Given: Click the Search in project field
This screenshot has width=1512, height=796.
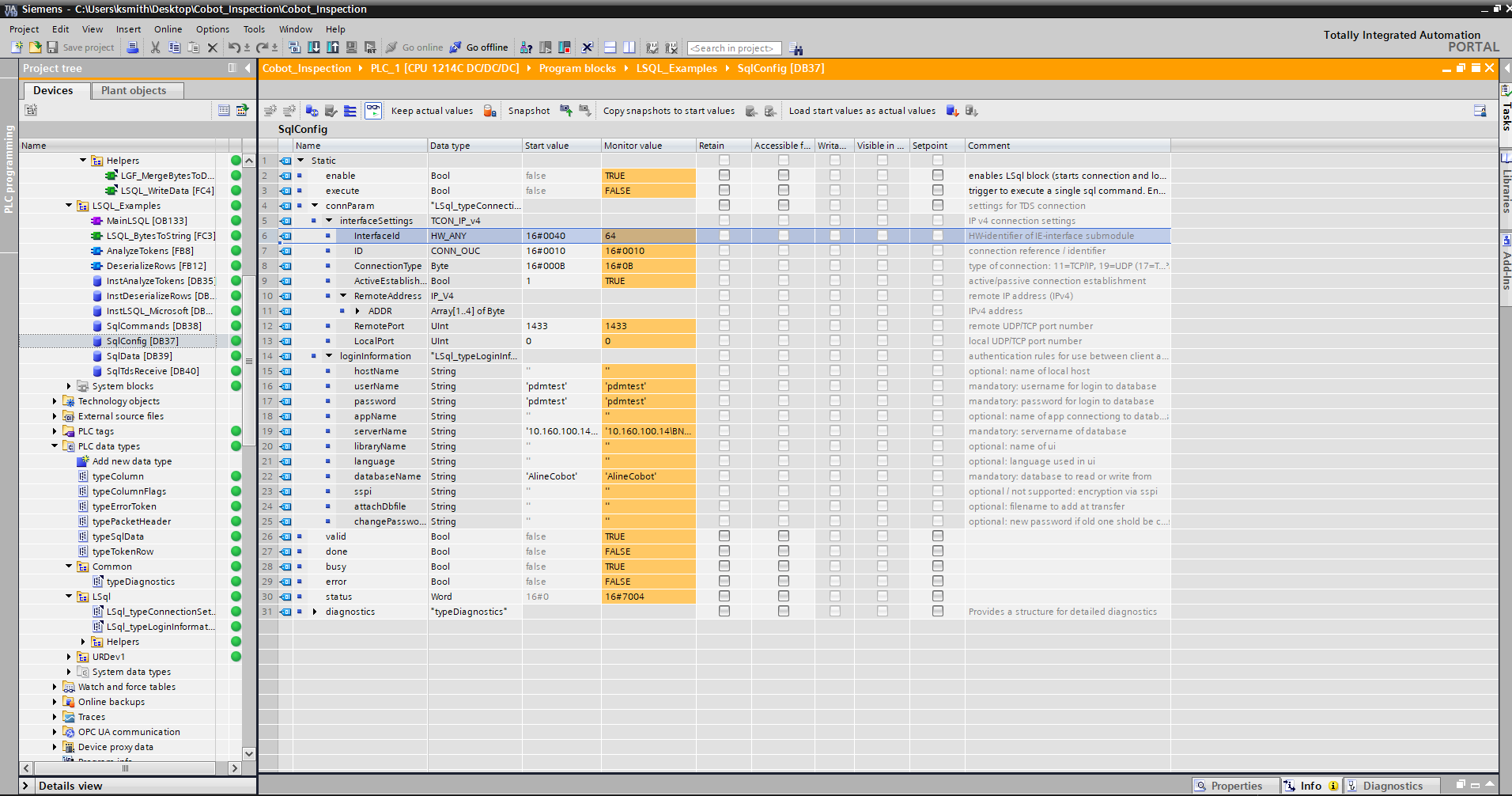Looking at the screenshot, I should point(733,48).
